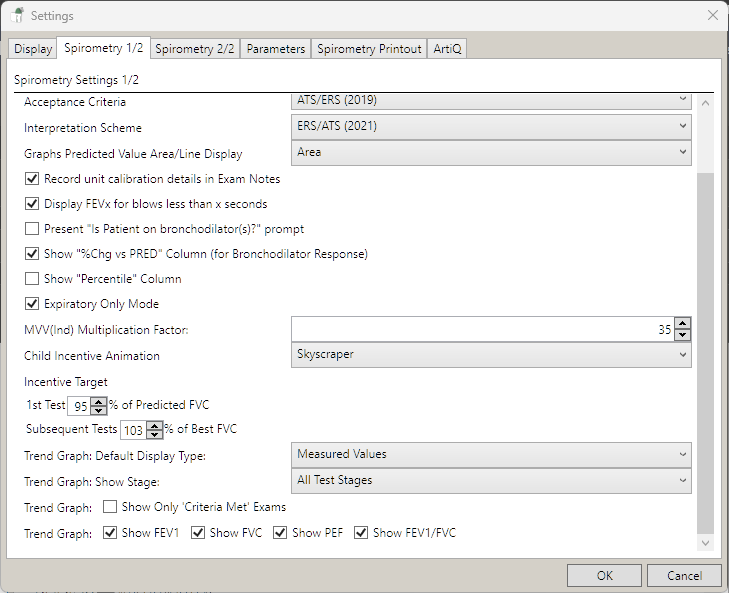
Task: Increase 1st Test percent of Predicted FVC
Action: coord(98,400)
